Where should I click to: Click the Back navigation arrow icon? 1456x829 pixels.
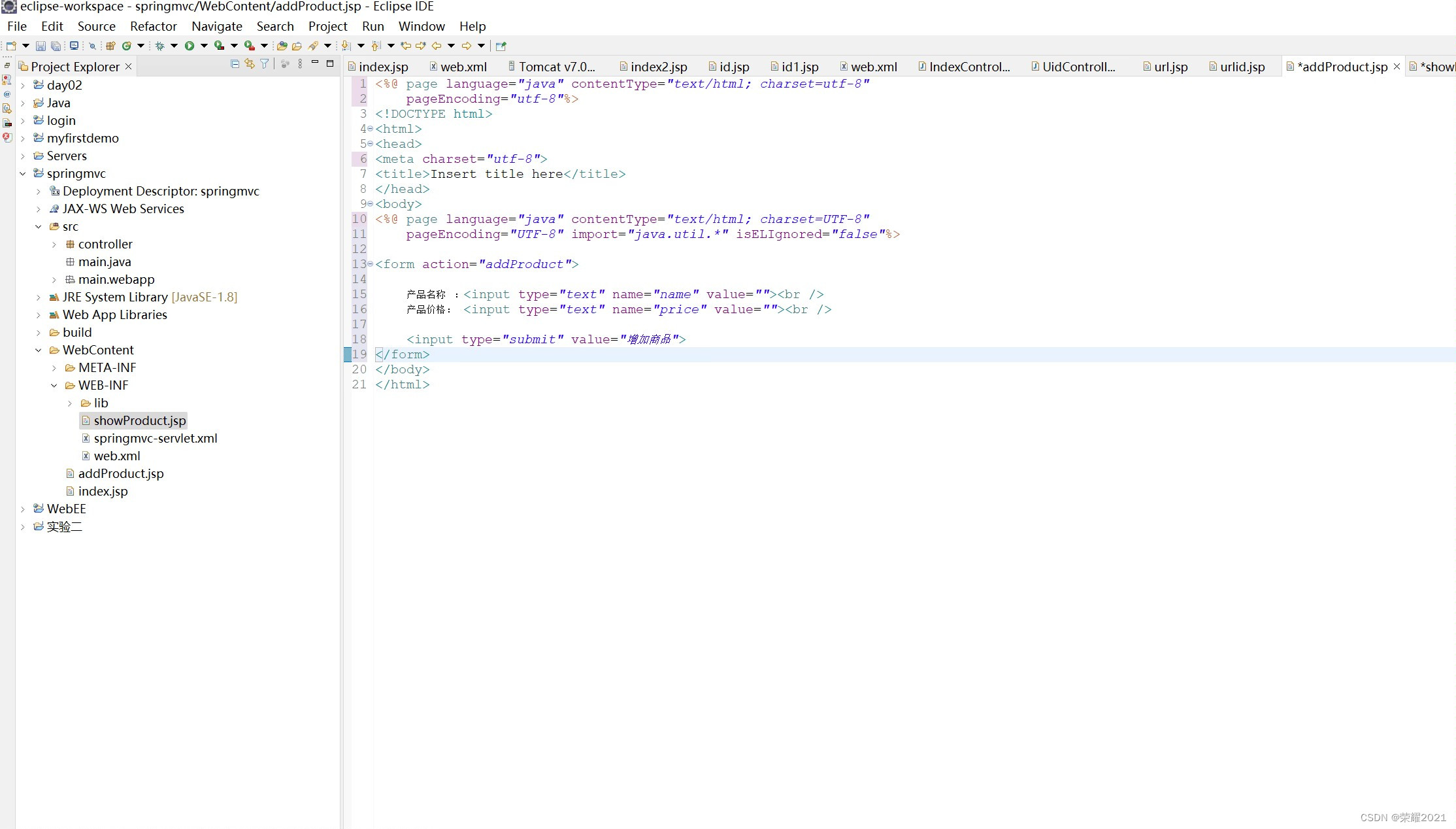(437, 46)
